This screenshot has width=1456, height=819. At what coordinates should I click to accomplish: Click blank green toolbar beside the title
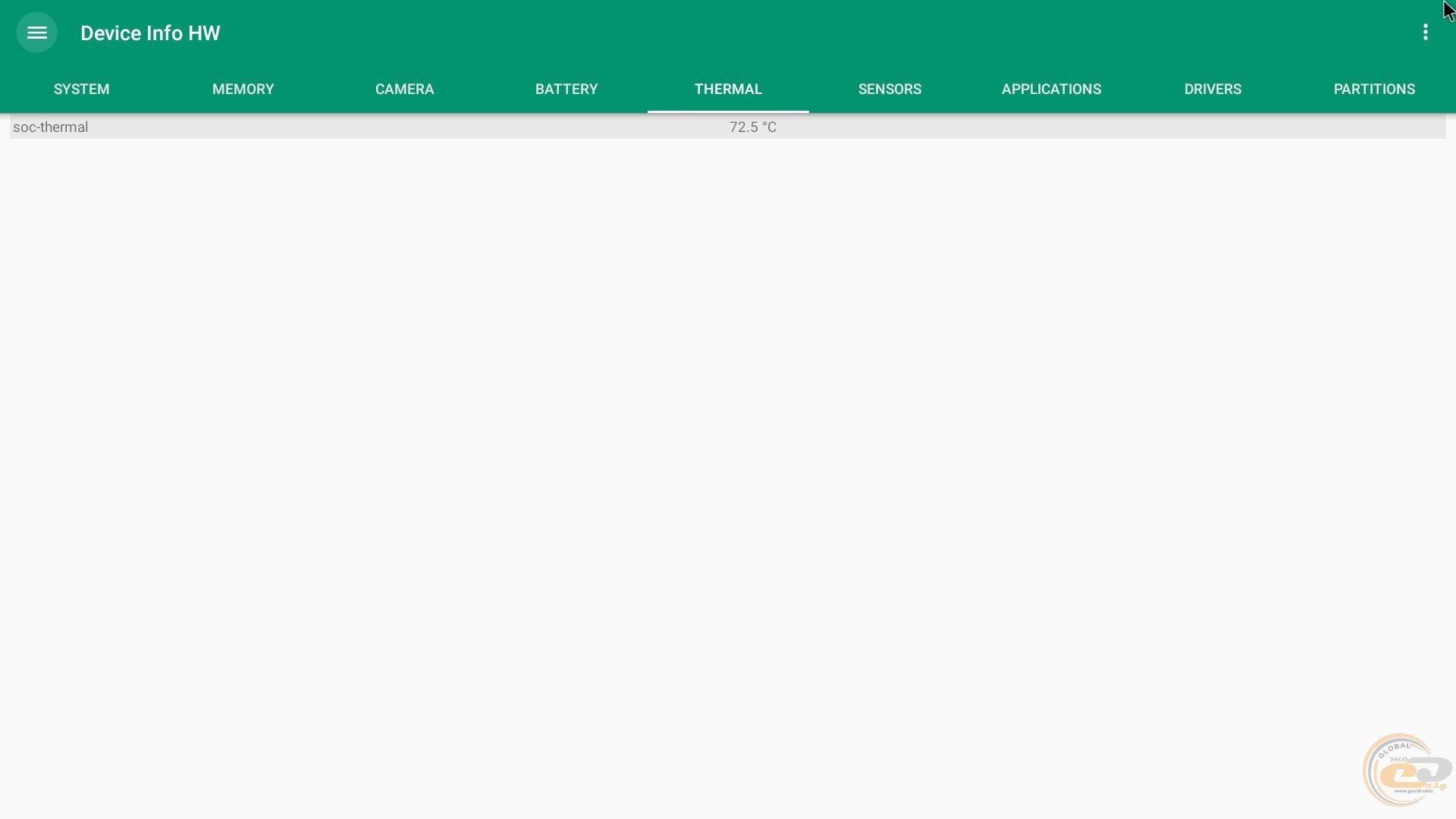tap(758, 33)
